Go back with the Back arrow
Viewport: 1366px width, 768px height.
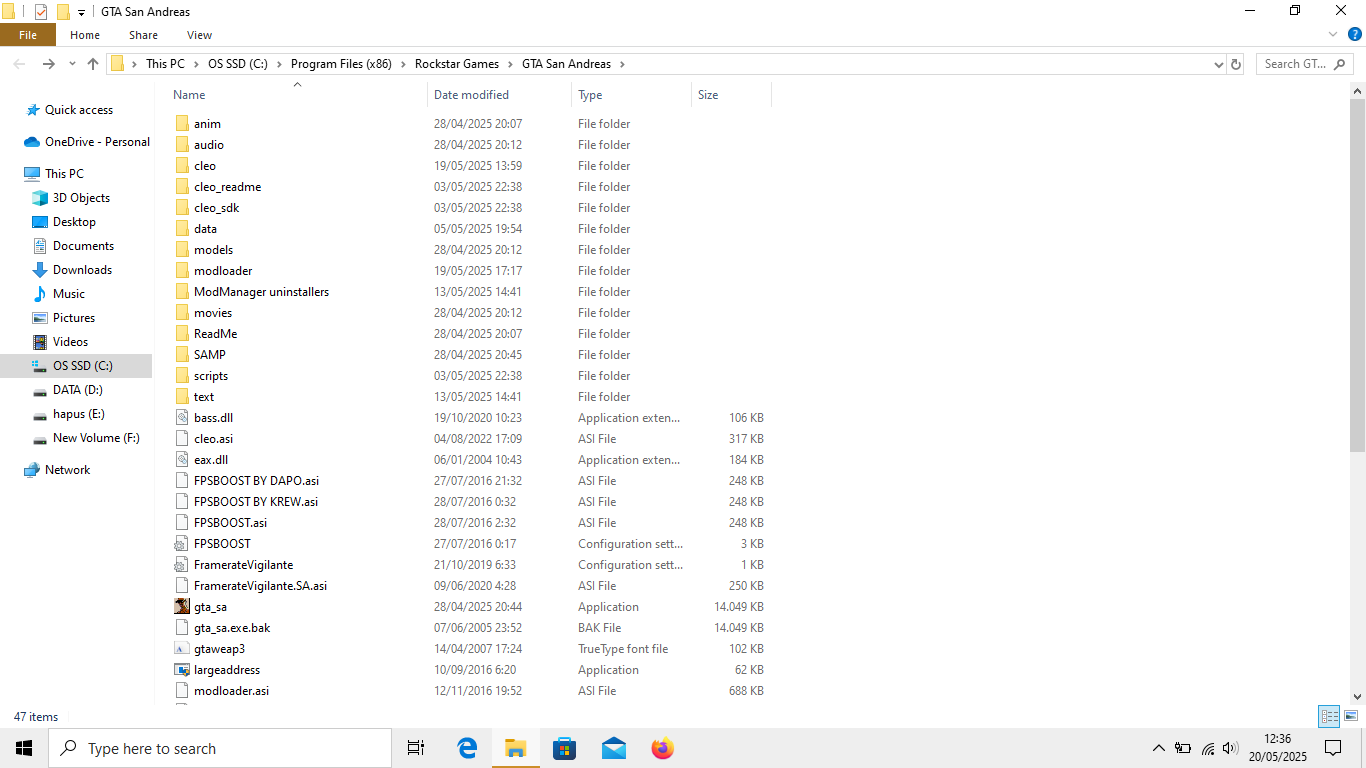pyautogui.click(x=20, y=64)
